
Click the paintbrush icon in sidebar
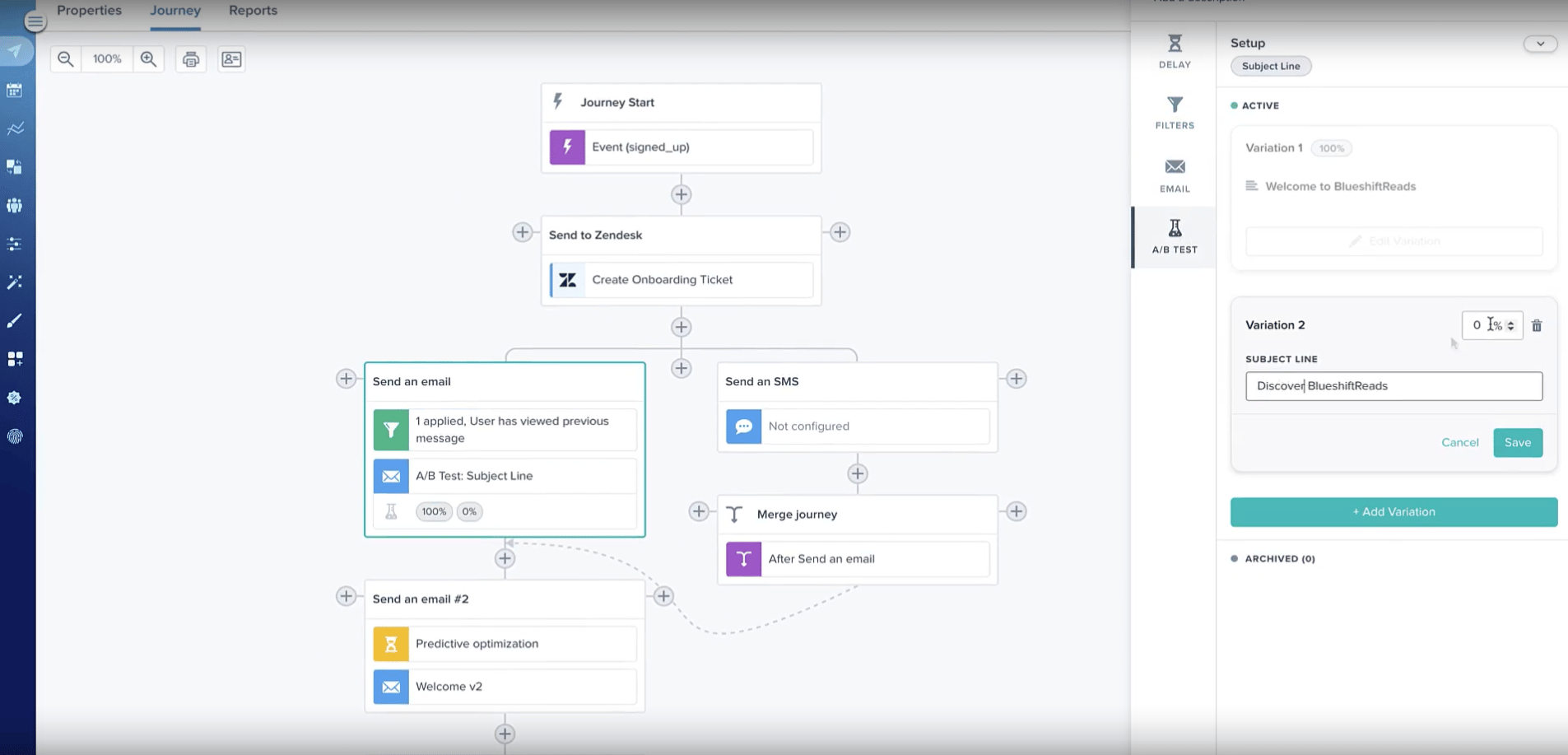coord(15,320)
